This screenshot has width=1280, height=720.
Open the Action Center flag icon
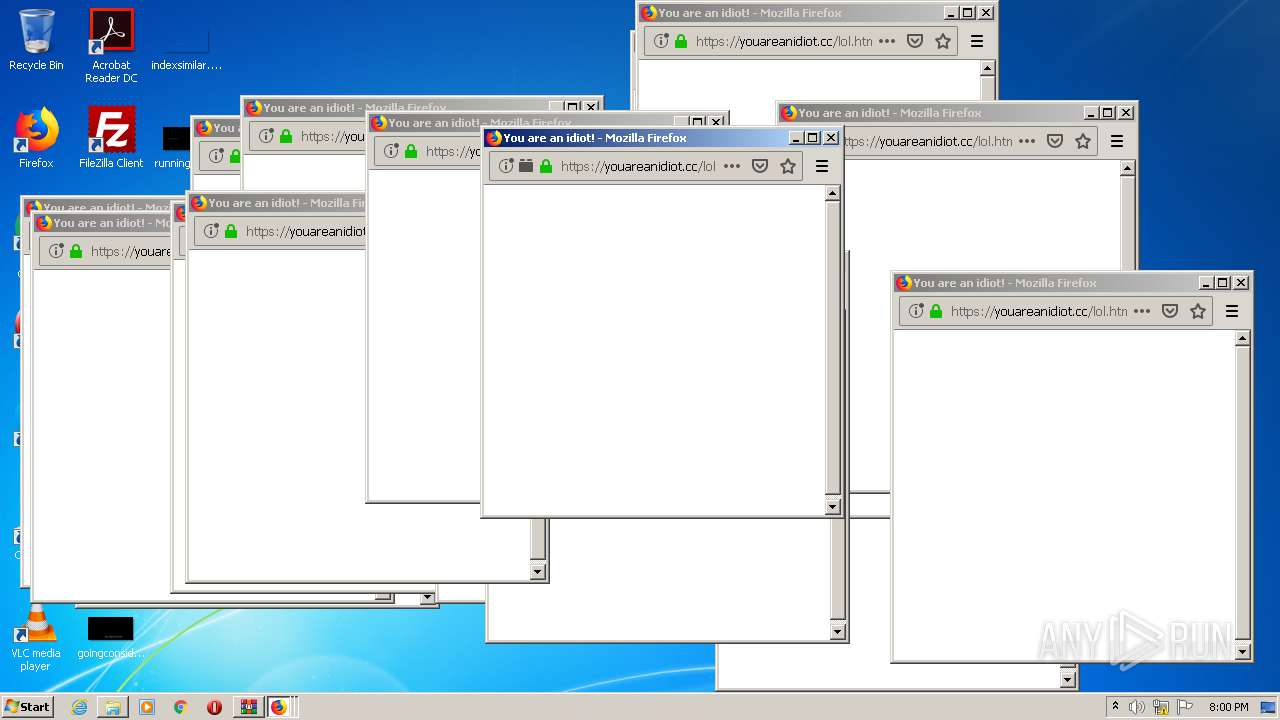click(1185, 707)
